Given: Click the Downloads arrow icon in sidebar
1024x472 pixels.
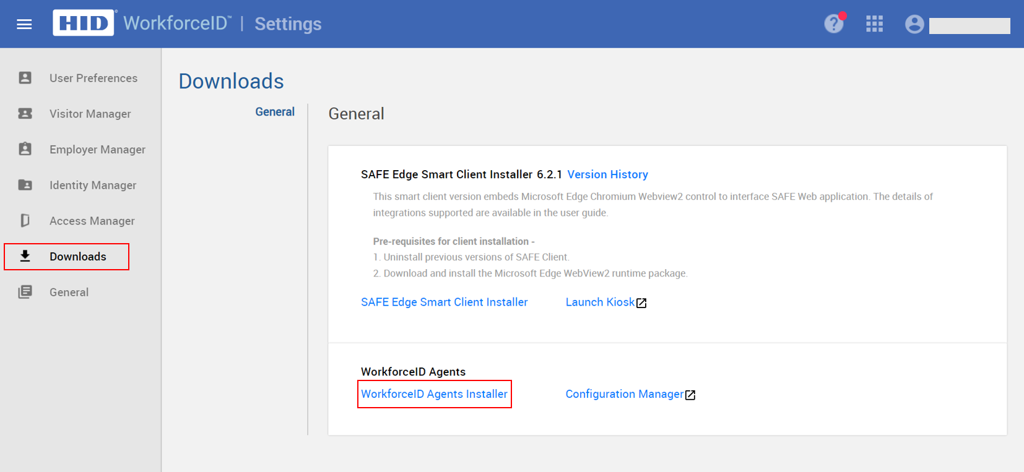Looking at the screenshot, I should tap(25, 256).
